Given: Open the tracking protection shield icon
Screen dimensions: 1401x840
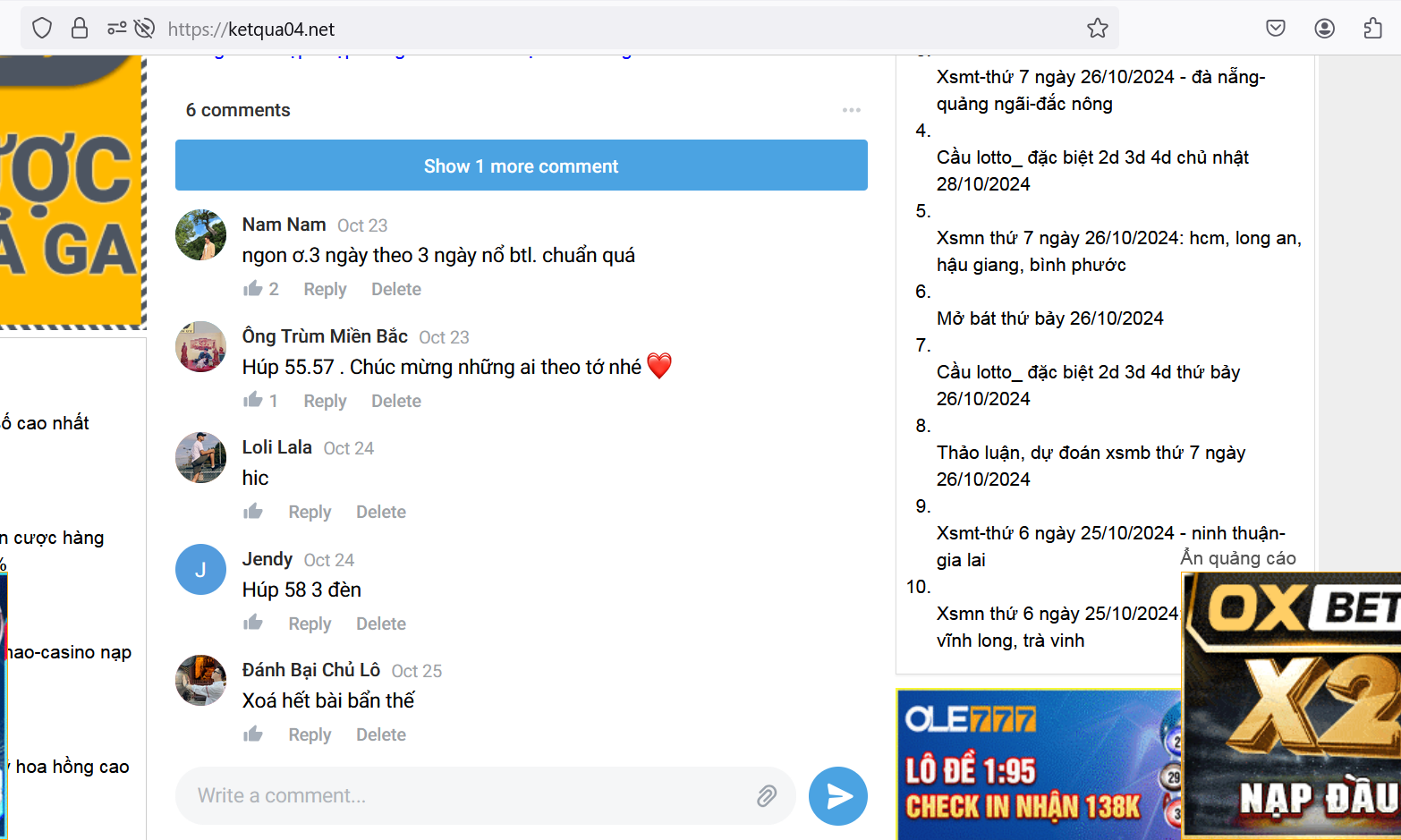Looking at the screenshot, I should [42, 29].
